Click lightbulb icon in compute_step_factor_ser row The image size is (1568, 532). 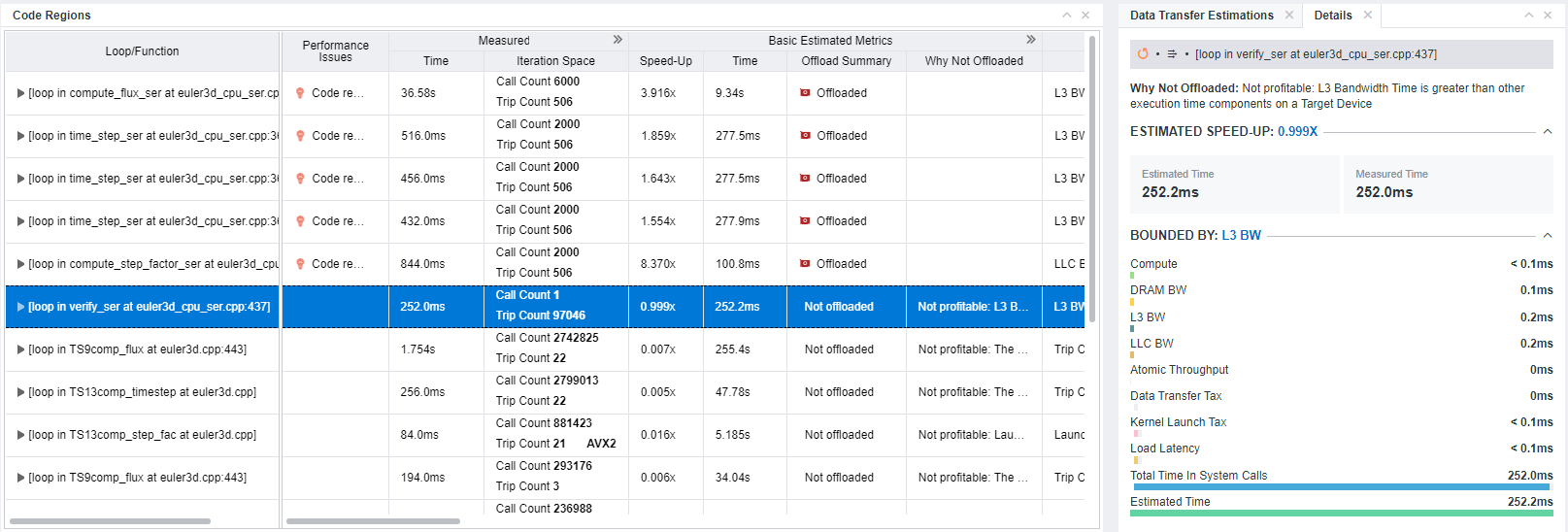pos(301,264)
